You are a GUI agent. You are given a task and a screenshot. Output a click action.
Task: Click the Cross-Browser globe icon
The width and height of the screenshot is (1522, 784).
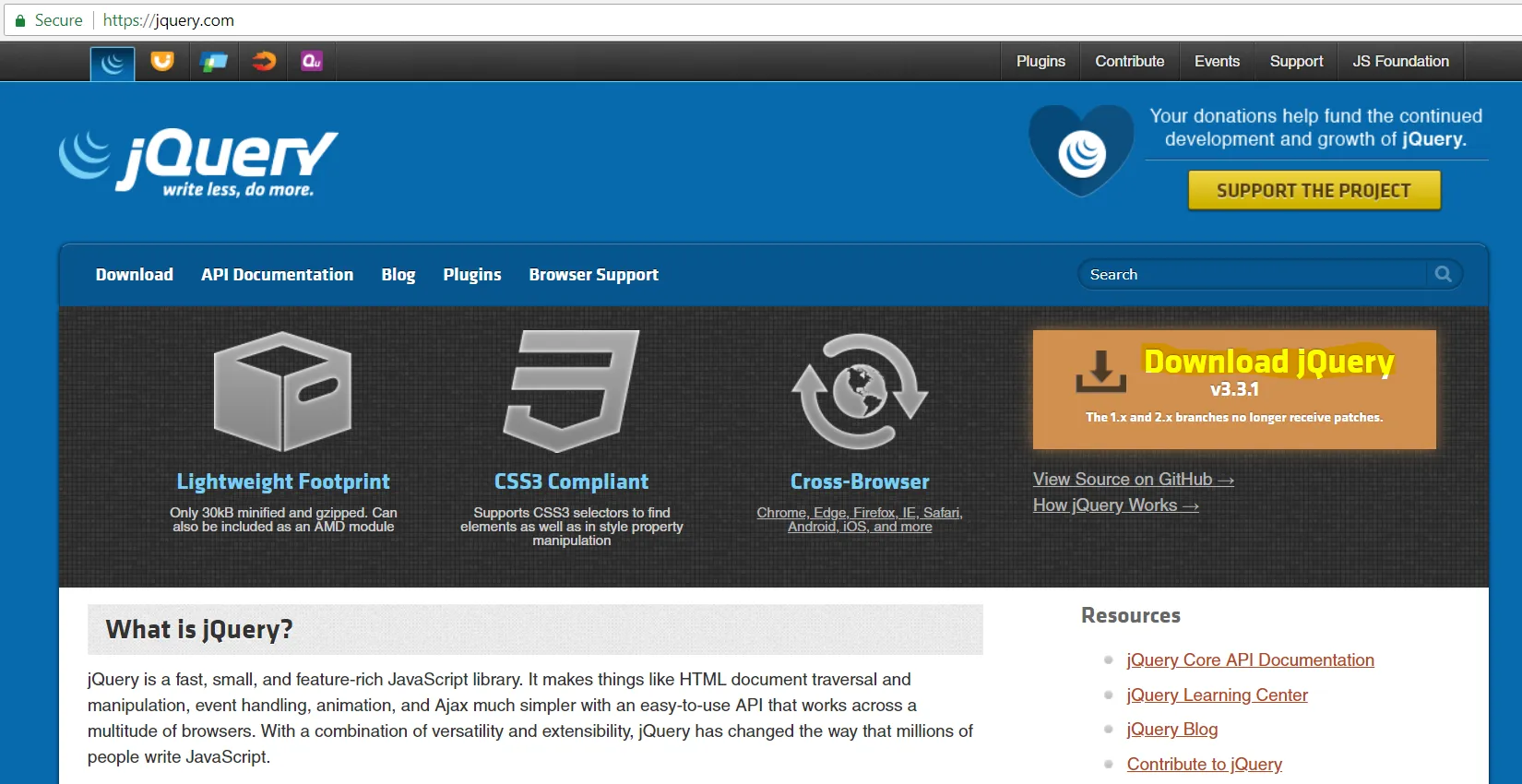860,391
